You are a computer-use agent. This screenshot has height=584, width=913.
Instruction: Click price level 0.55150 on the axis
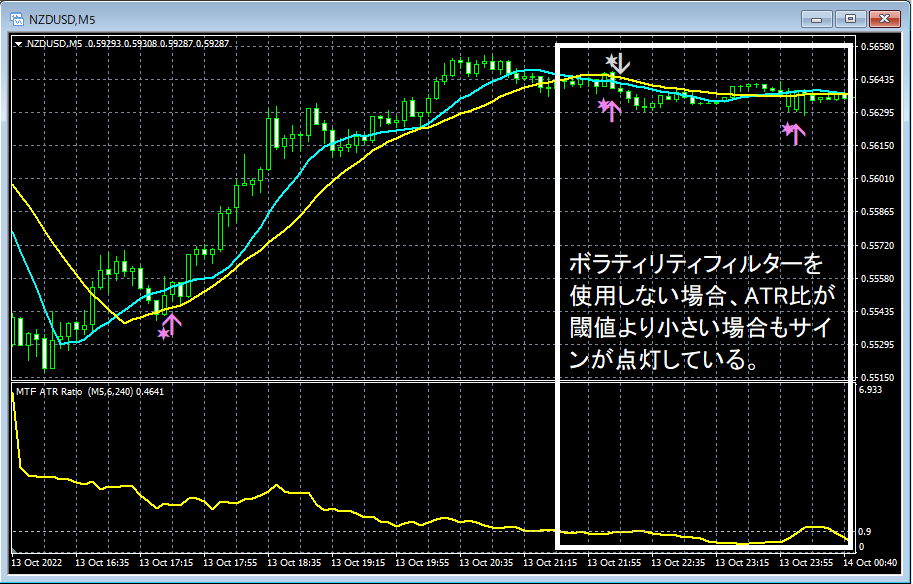tap(877, 378)
